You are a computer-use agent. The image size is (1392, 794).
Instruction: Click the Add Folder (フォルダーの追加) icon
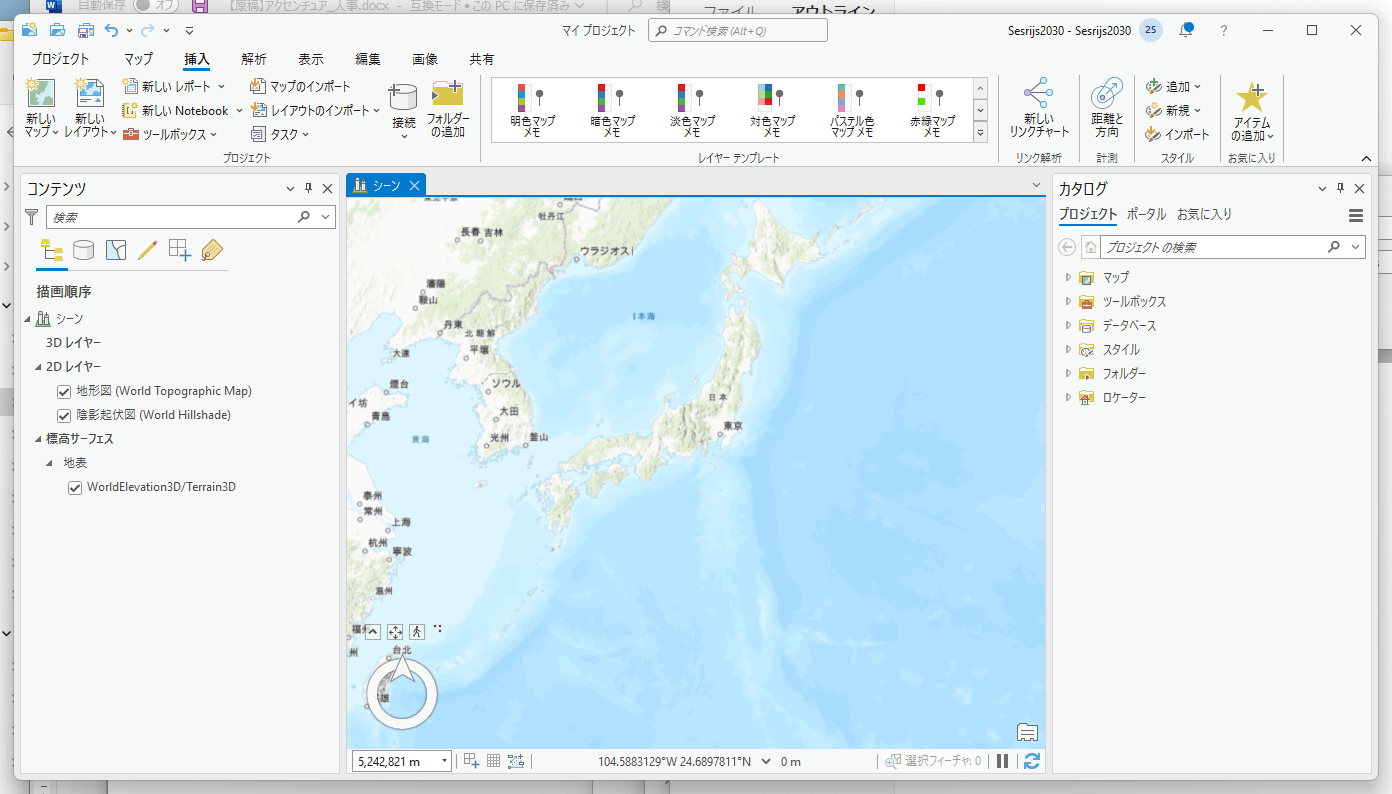[447, 94]
